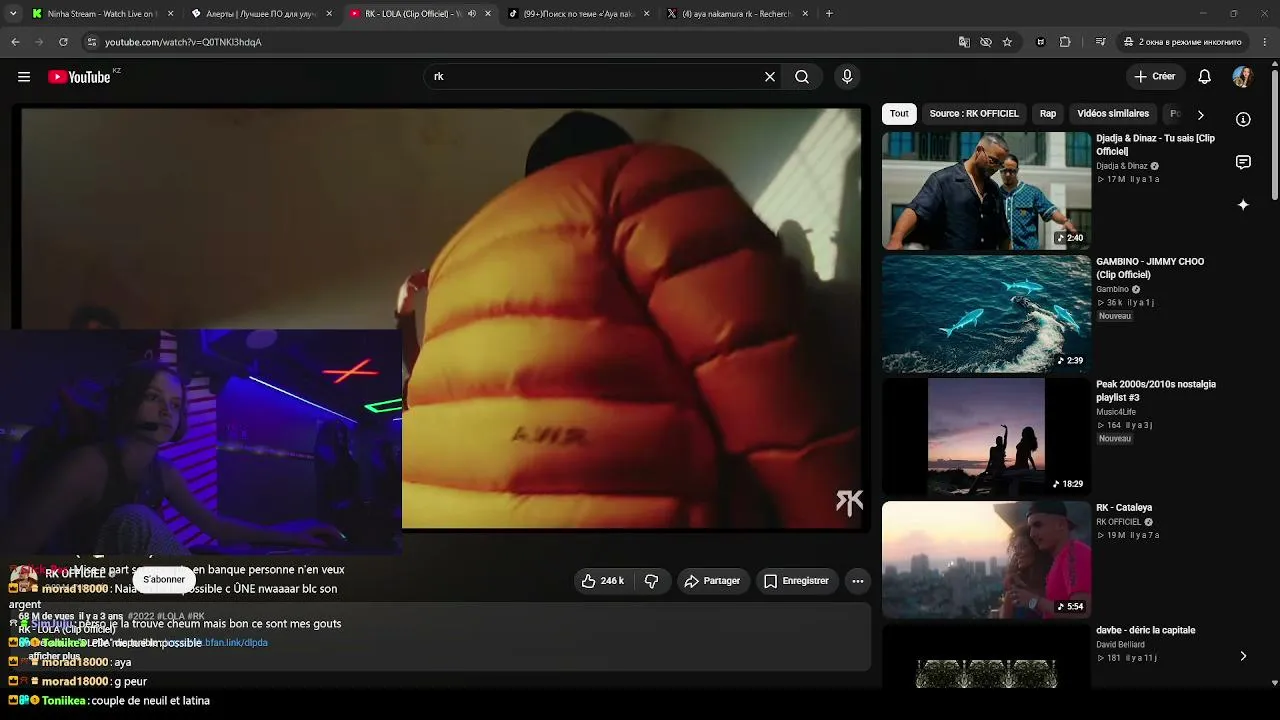
Task: Open Djadja & Dinaz Tu sais thumbnail
Action: click(x=986, y=191)
